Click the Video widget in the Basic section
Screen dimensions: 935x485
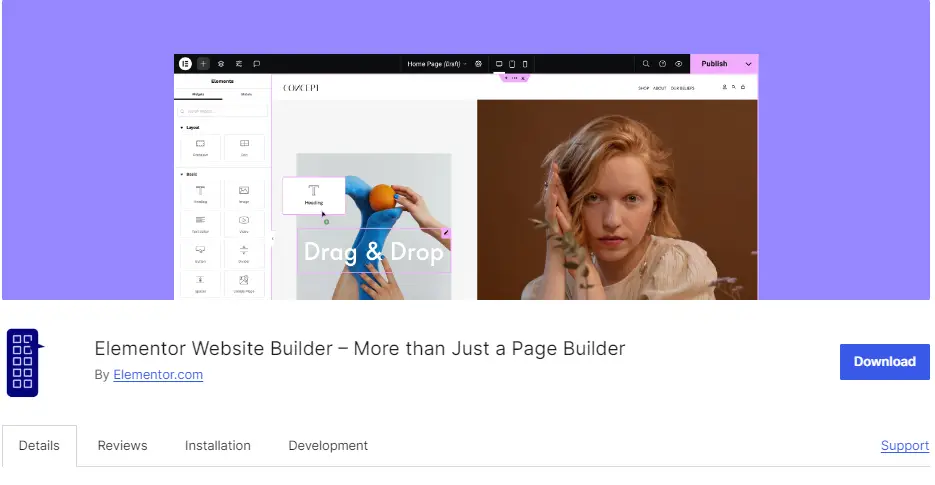point(244,224)
